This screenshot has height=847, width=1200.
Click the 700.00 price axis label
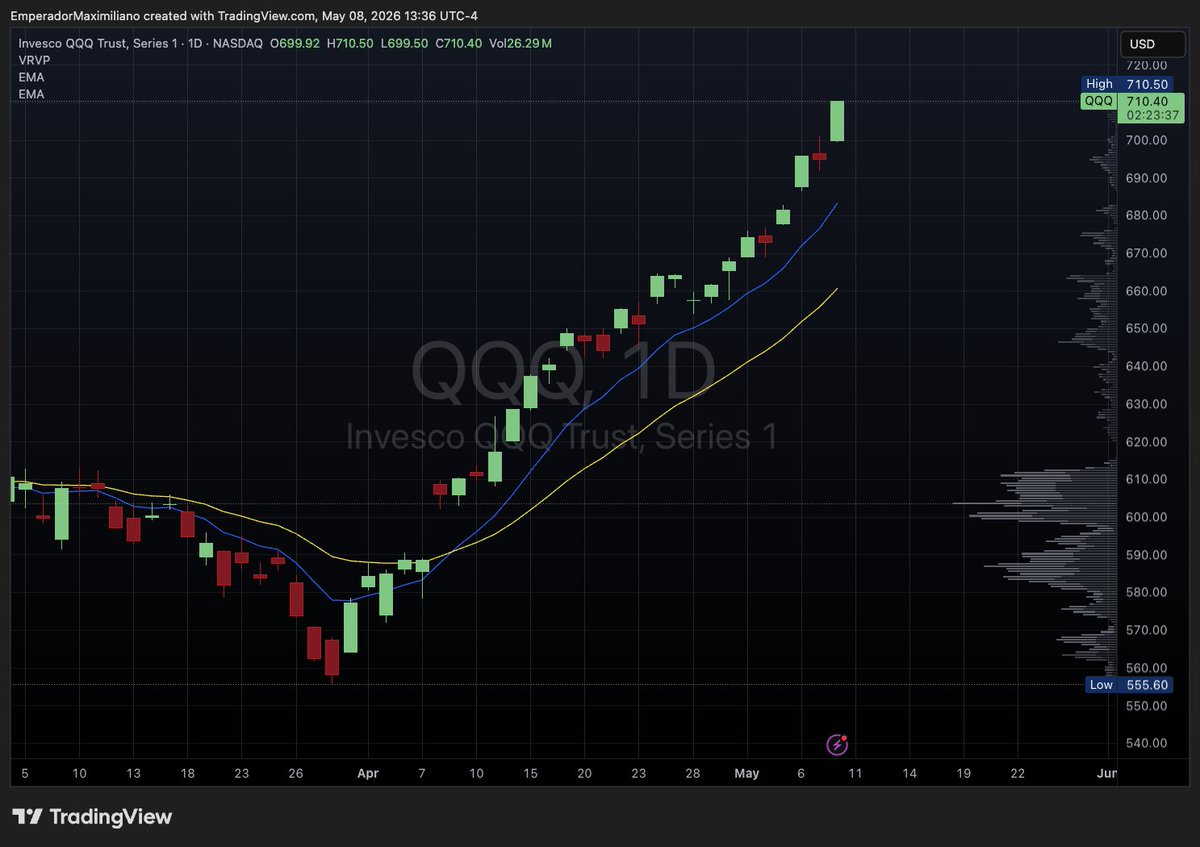click(x=1147, y=140)
